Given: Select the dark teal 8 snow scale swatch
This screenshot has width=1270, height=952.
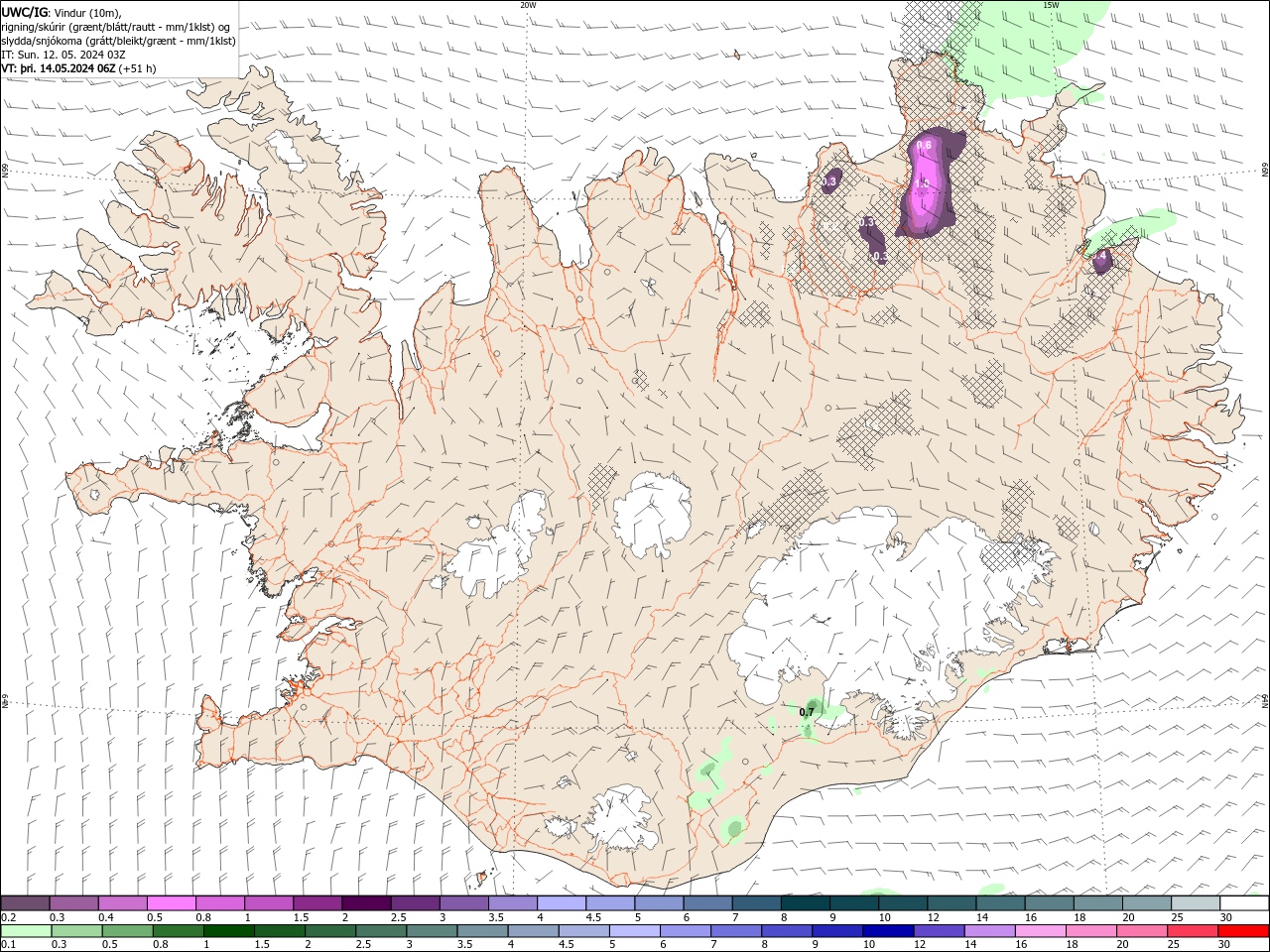Looking at the screenshot, I should 804,903.
